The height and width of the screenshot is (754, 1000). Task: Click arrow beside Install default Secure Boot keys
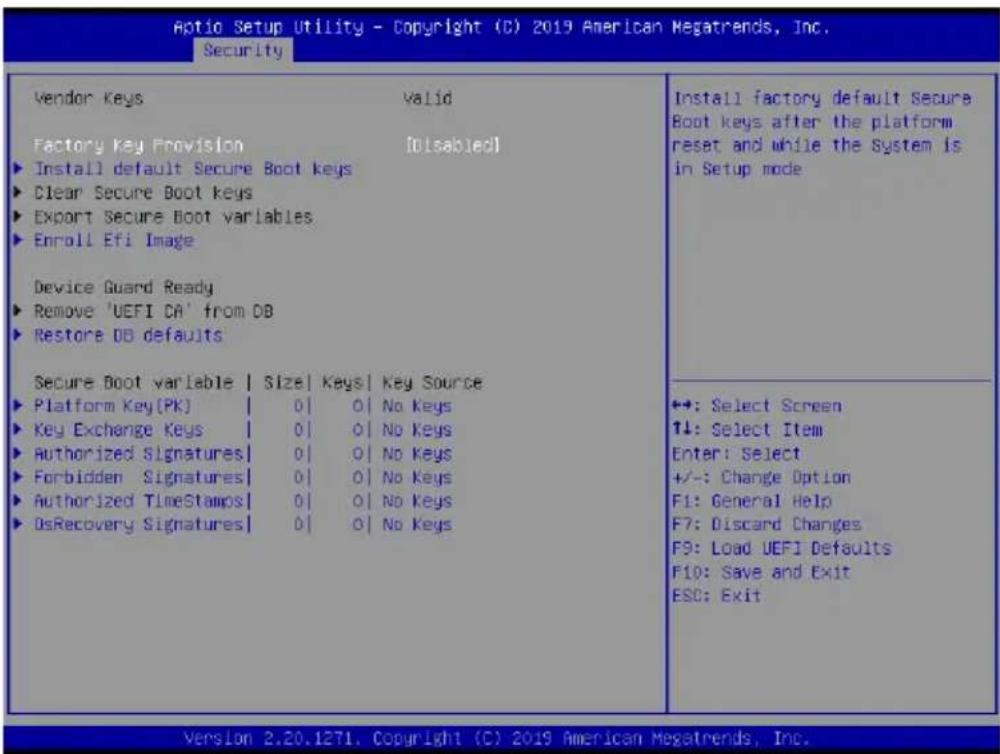[18, 169]
